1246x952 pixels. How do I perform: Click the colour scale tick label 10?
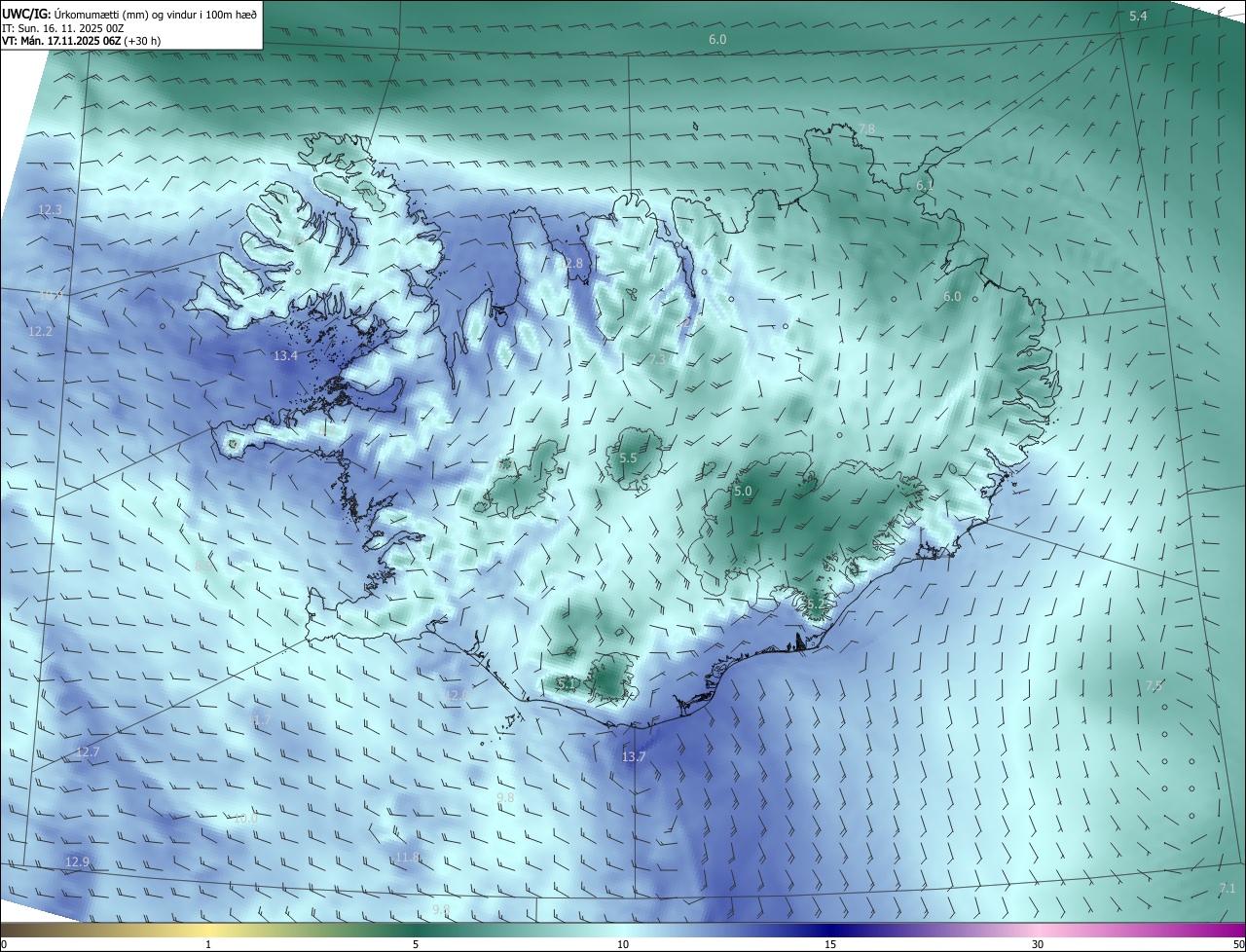(x=623, y=944)
